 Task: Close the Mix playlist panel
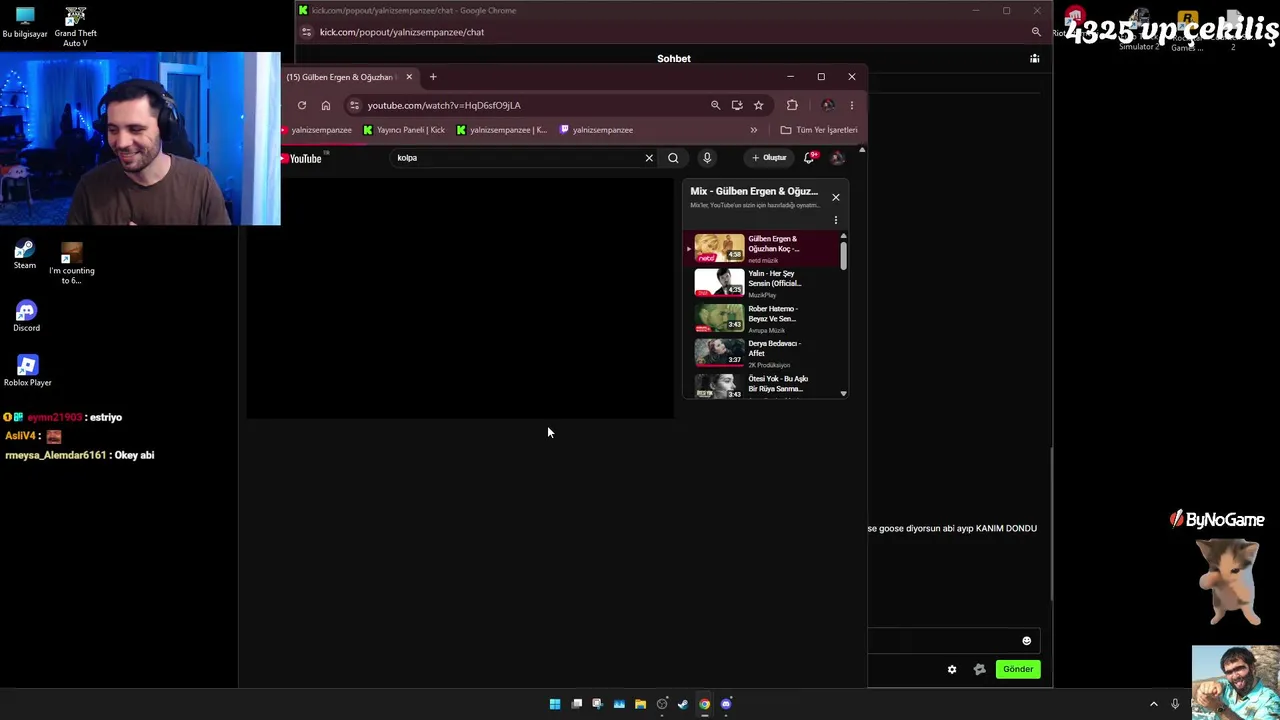[x=836, y=197]
